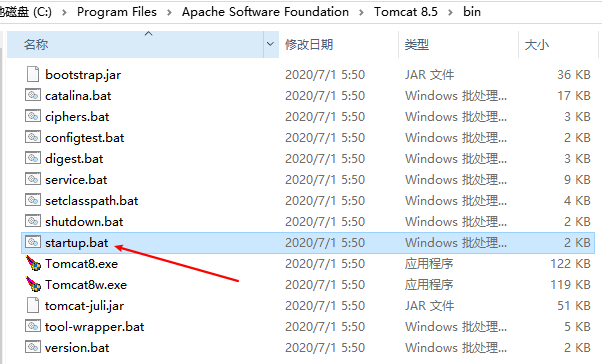Click the startup.bat batch file icon
Viewport: 602px width, 364px height.
[33, 242]
